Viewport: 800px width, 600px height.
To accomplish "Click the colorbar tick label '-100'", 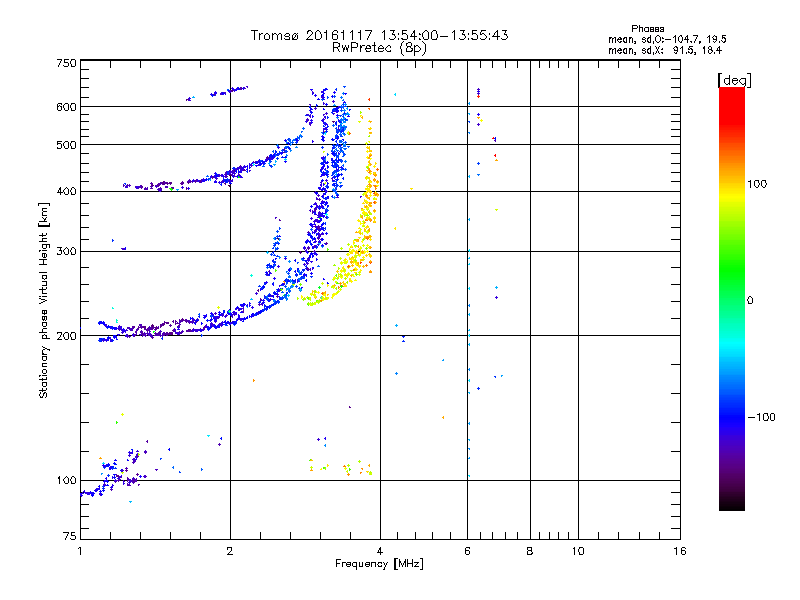I will point(761,417).
